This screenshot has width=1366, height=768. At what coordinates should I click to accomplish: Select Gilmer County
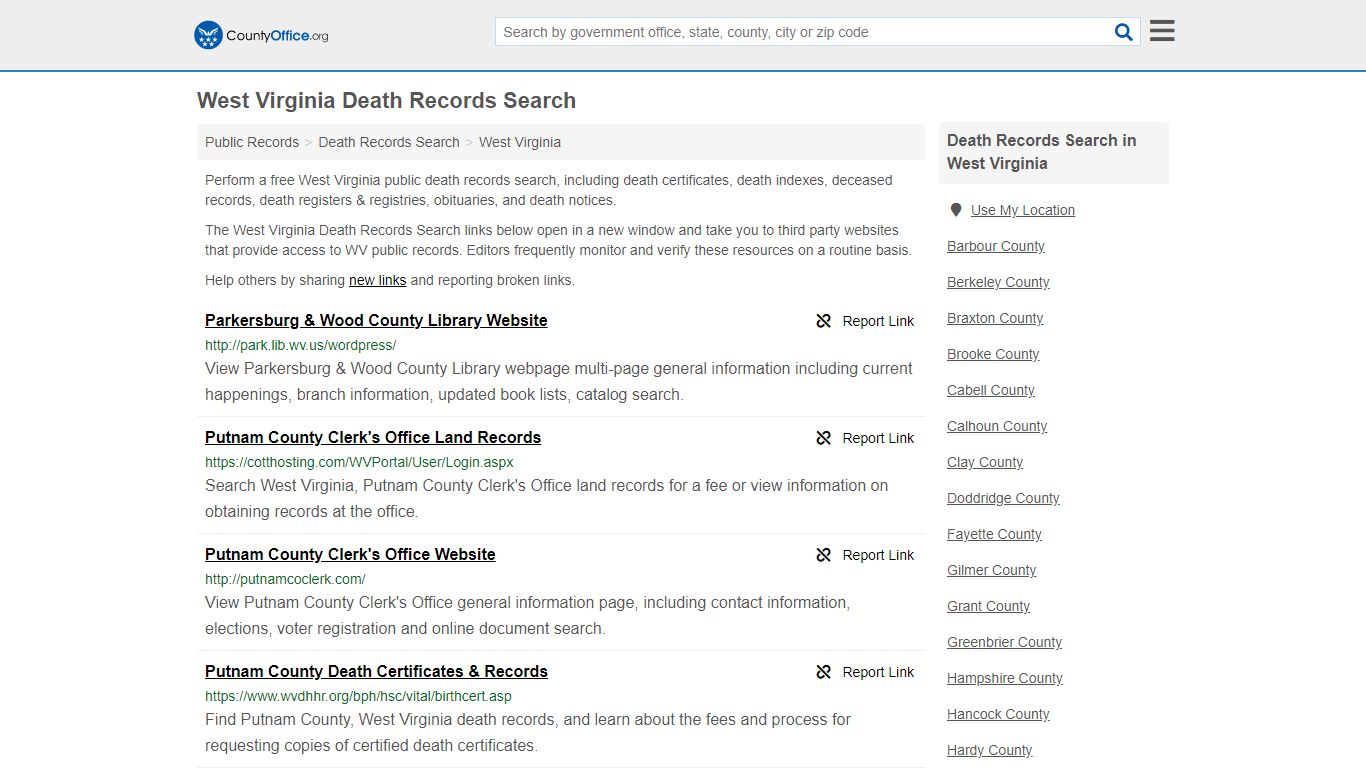pos(991,570)
